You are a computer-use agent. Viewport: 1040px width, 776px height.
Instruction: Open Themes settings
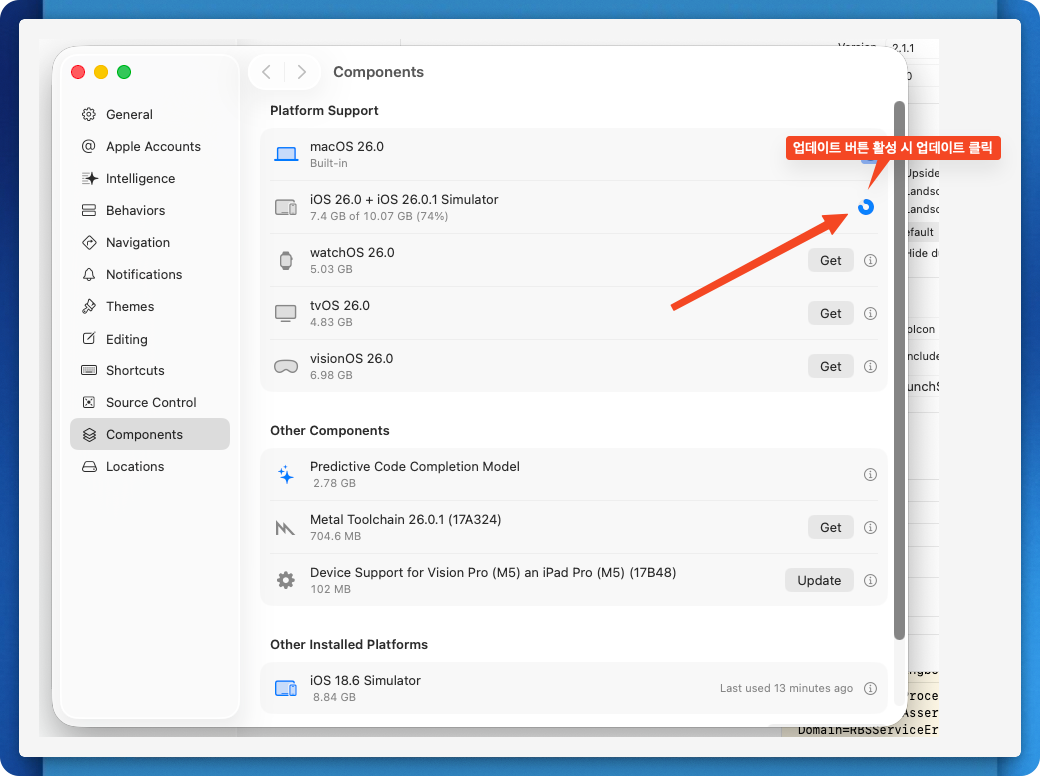pos(150,306)
